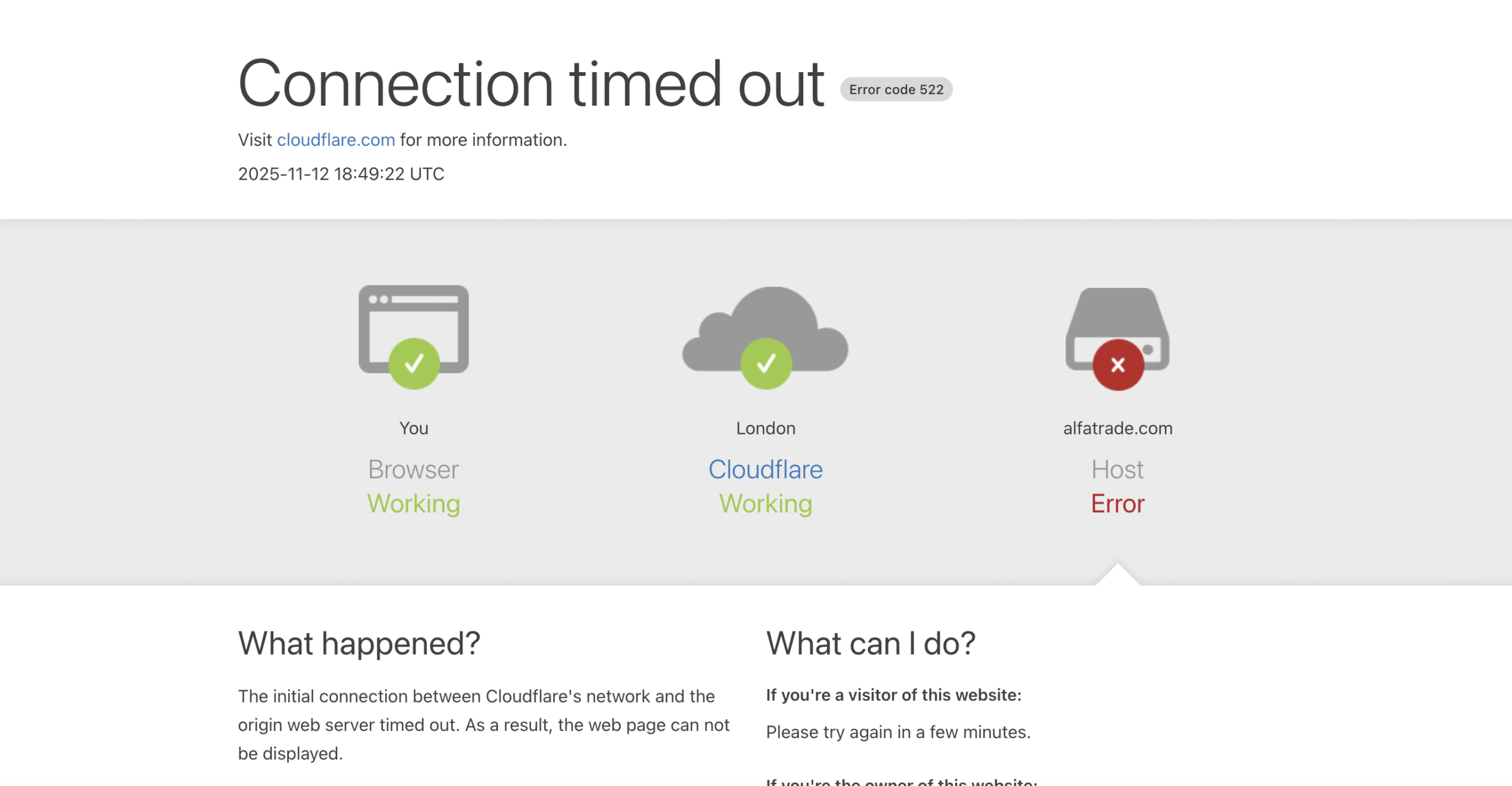Click the red Error status text
The image size is (1512, 786).
(1117, 504)
